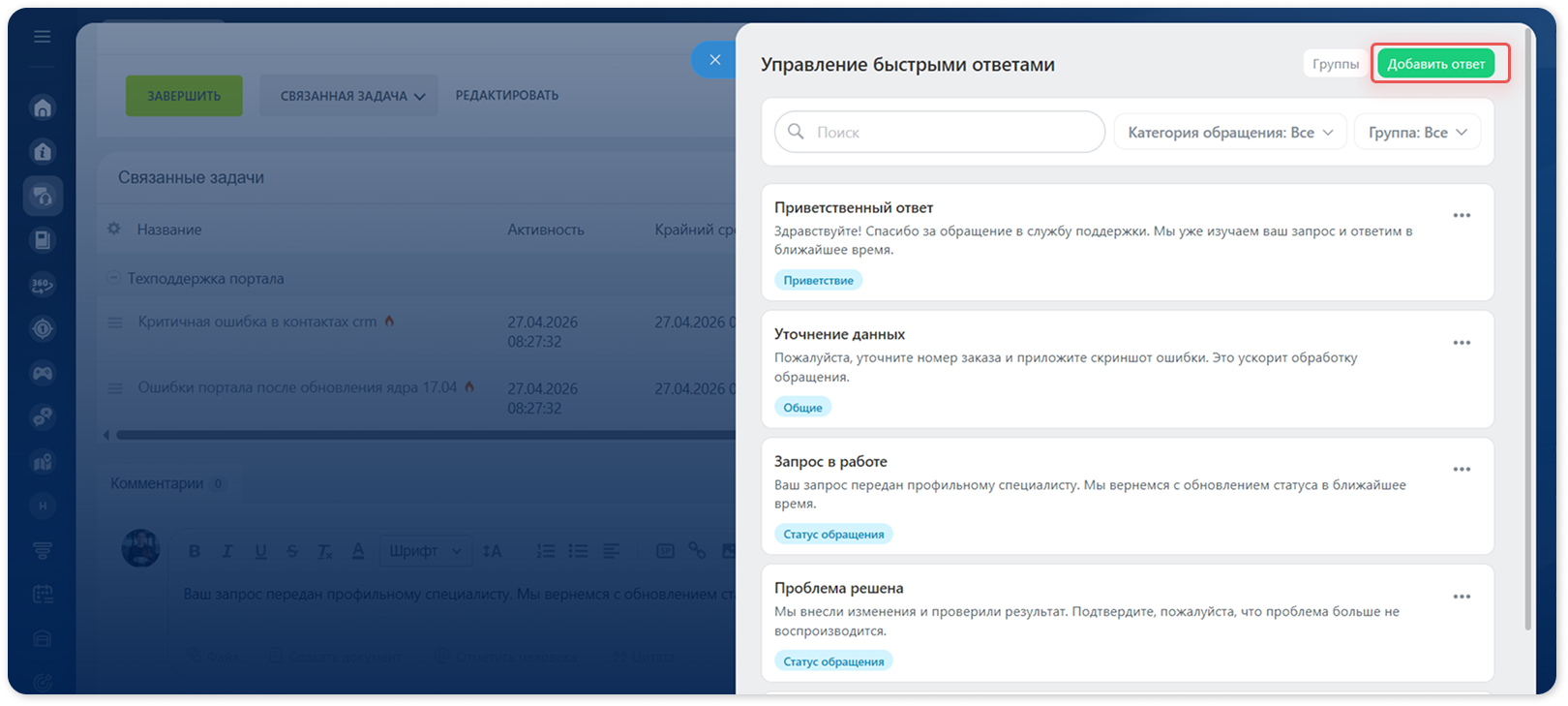Image resolution: width=1568 pixels, height=706 pixels.
Task: Click the Группы button
Action: (1335, 64)
